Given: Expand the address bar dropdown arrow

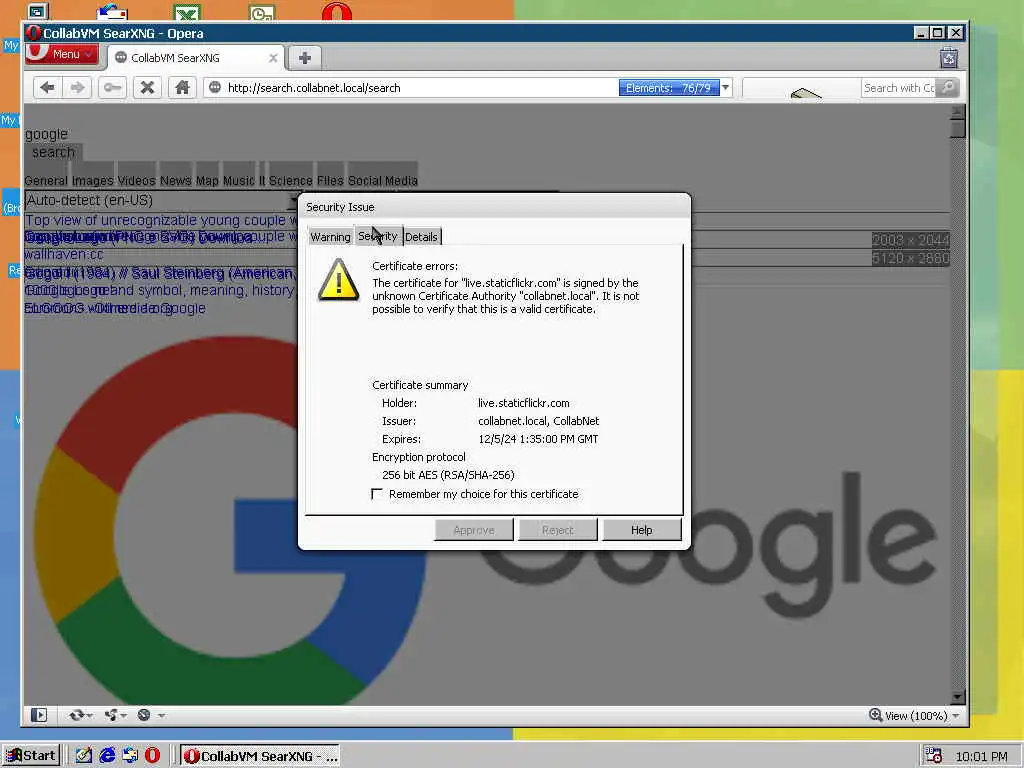Looking at the screenshot, I should (x=726, y=88).
